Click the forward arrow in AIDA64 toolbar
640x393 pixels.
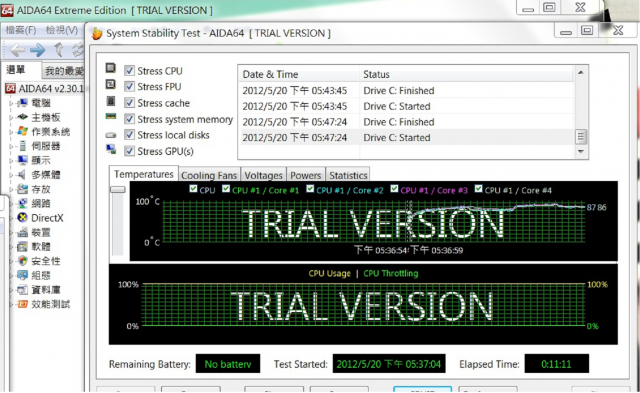38,50
